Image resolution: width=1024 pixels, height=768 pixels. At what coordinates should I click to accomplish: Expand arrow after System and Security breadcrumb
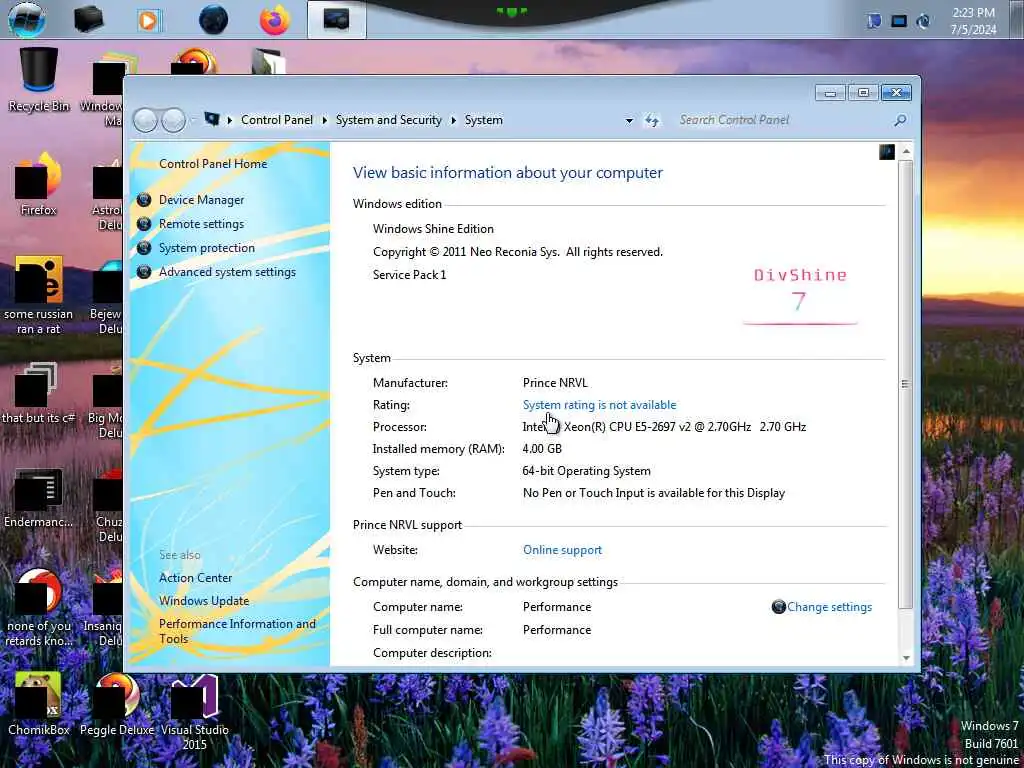click(453, 120)
